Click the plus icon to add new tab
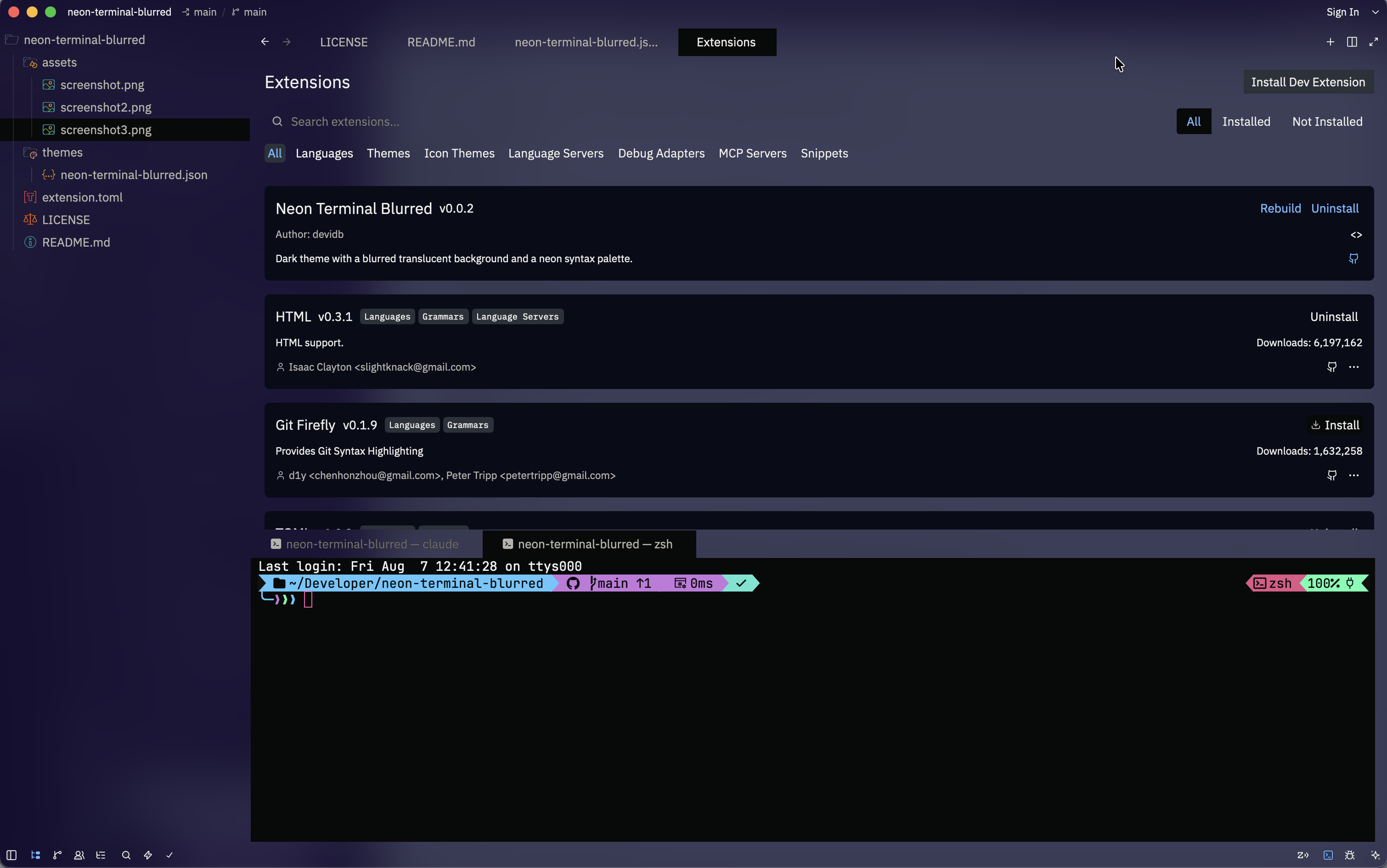Image resolution: width=1387 pixels, height=868 pixels. (x=1330, y=42)
